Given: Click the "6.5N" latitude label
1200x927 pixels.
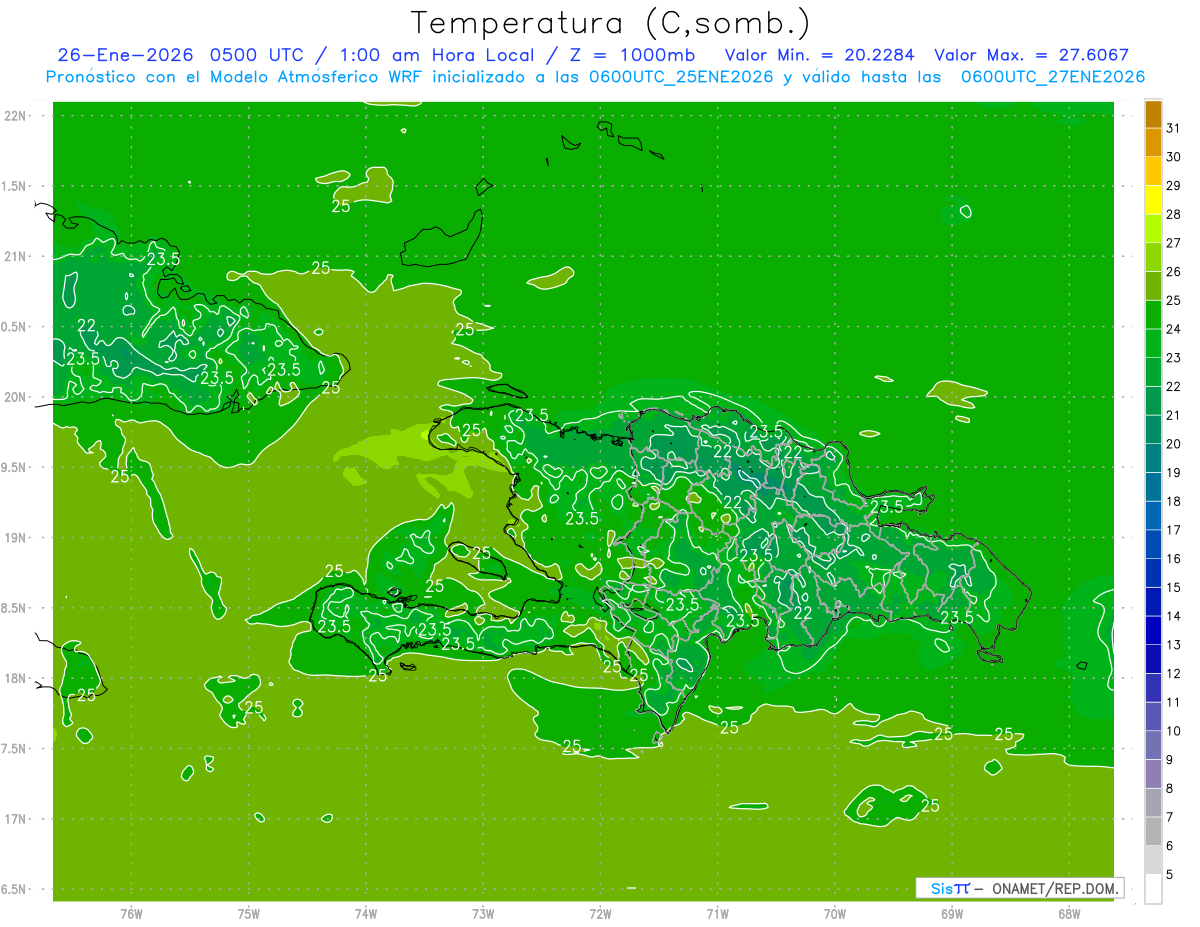Looking at the screenshot, I should tap(14, 889).
